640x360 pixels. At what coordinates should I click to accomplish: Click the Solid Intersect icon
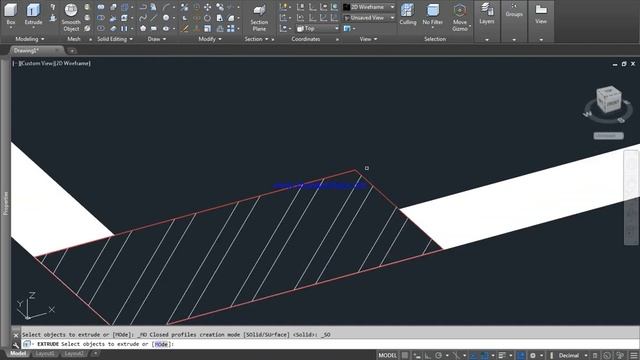pos(100,29)
